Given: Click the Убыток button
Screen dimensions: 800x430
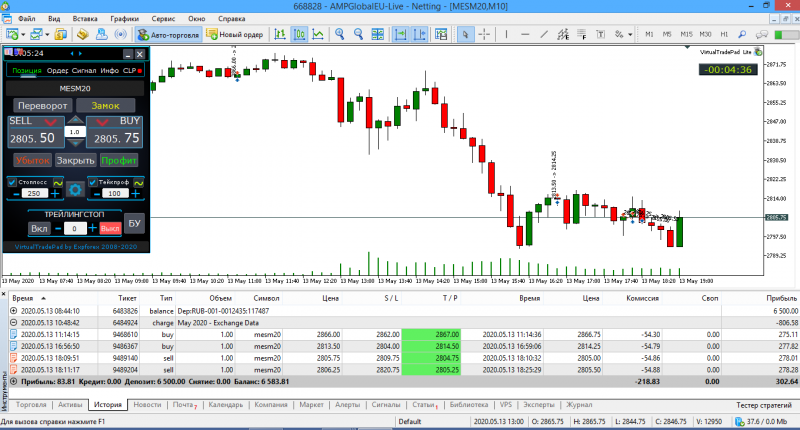Looking at the screenshot, I should tap(33, 160).
